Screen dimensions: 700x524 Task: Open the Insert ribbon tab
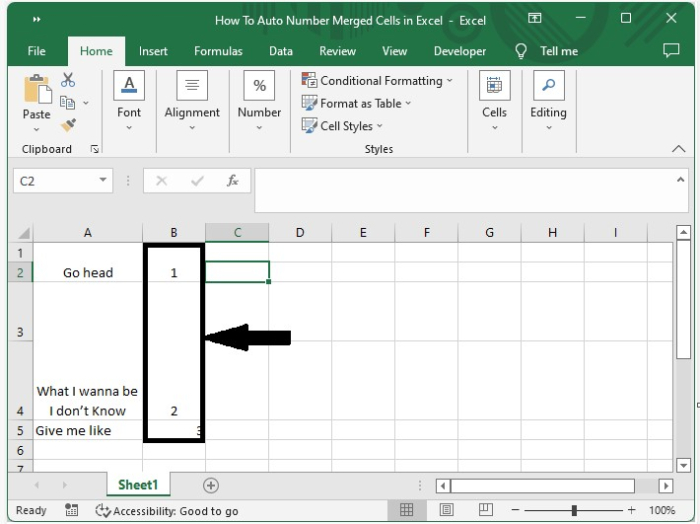pyautogui.click(x=153, y=51)
